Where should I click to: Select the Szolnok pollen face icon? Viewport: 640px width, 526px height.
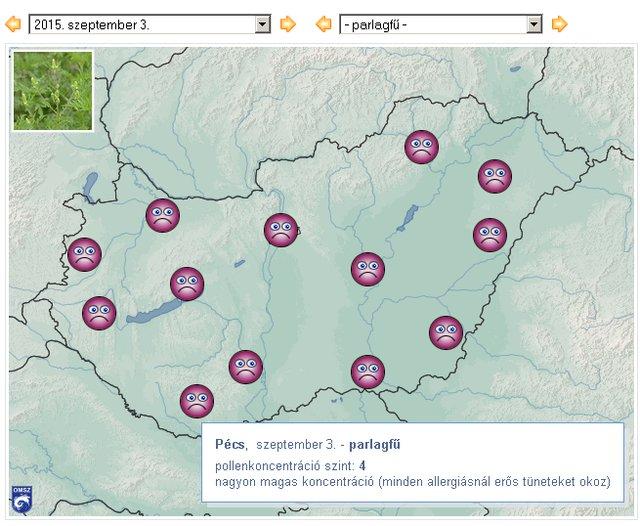click(368, 269)
